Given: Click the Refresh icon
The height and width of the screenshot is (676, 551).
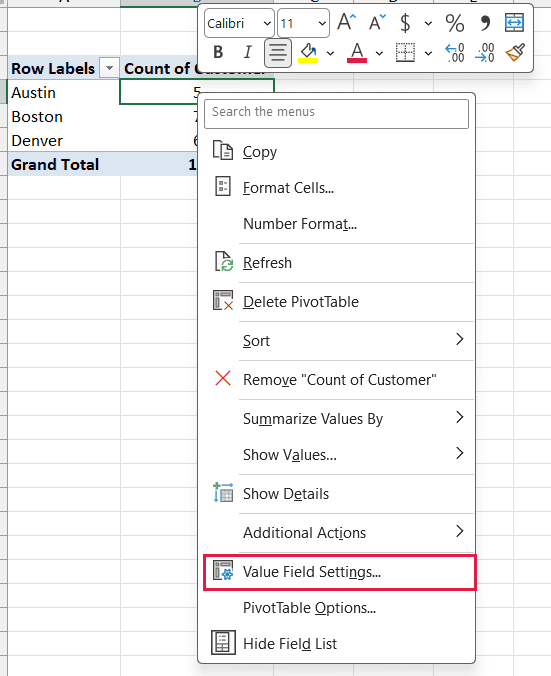Looking at the screenshot, I should coord(224,262).
